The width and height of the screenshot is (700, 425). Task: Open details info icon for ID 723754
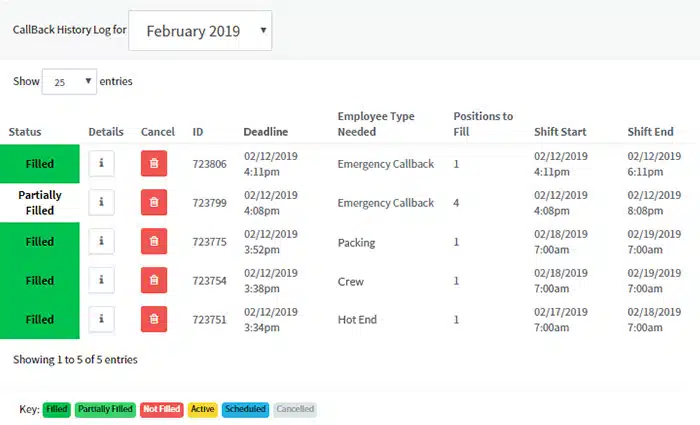coord(101,280)
